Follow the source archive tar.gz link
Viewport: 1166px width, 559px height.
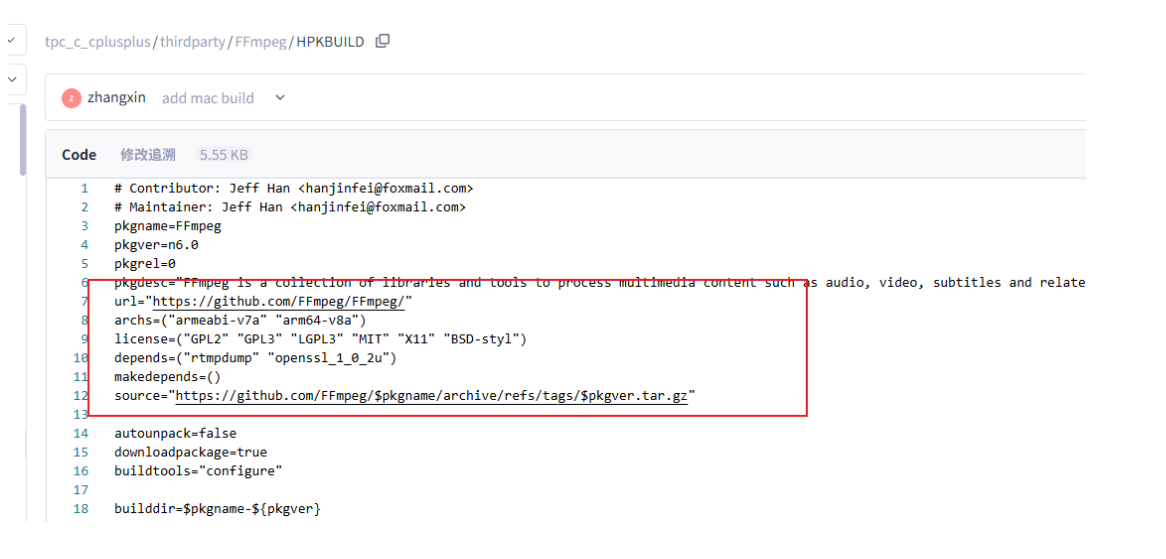tap(431, 395)
